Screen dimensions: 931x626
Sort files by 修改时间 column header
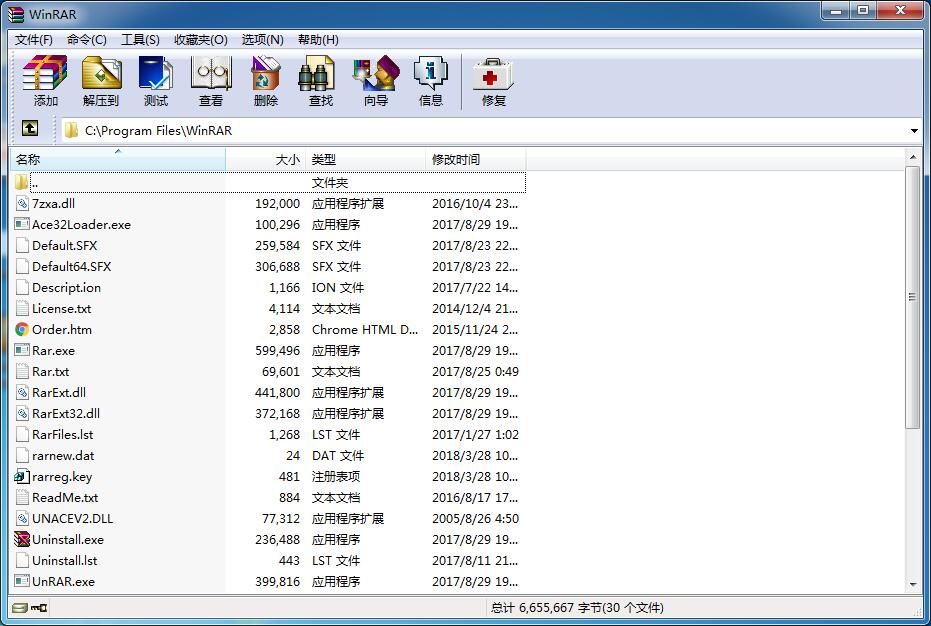pyautogui.click(x=475, y=159)
